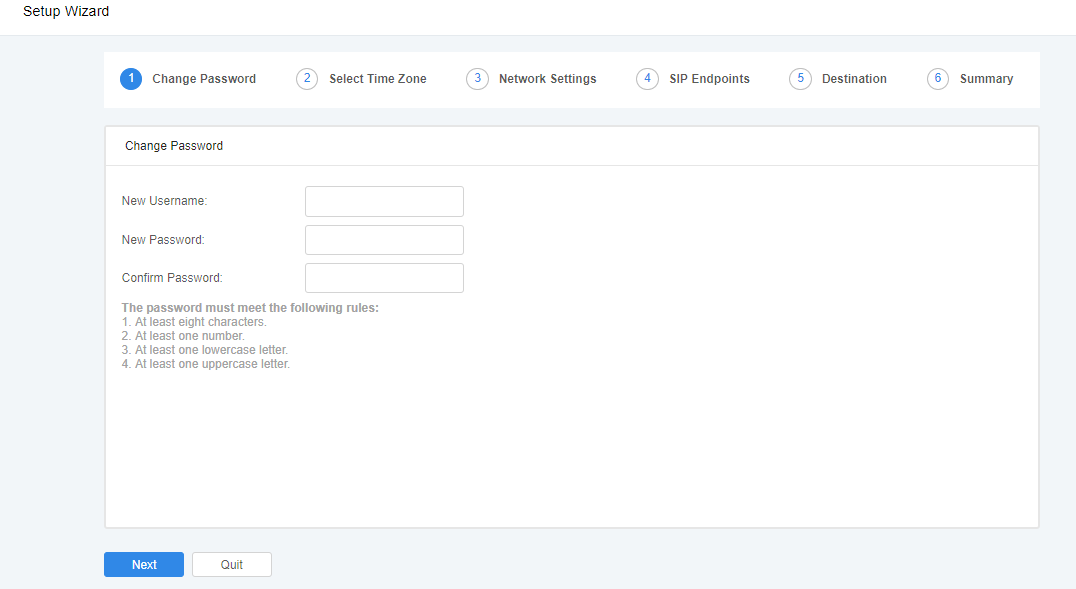Click the New Username: label

pyautogui.click(x=164, y=201)
